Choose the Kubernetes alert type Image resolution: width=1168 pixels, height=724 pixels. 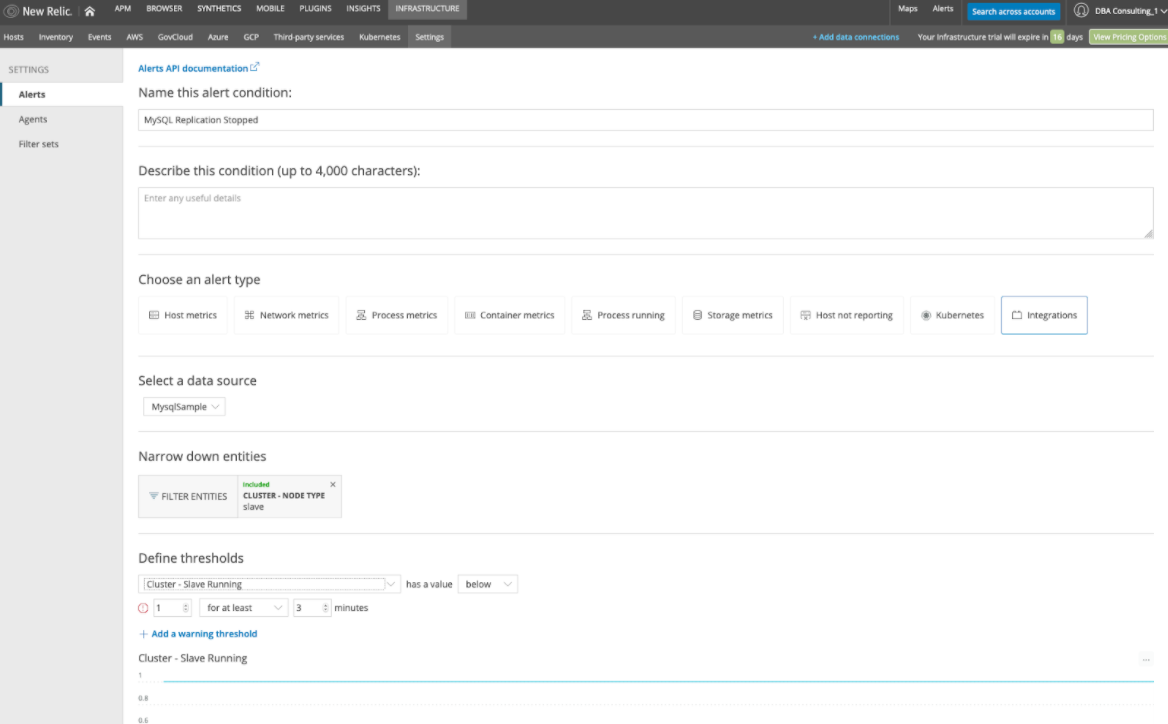(x=951, y=315)
